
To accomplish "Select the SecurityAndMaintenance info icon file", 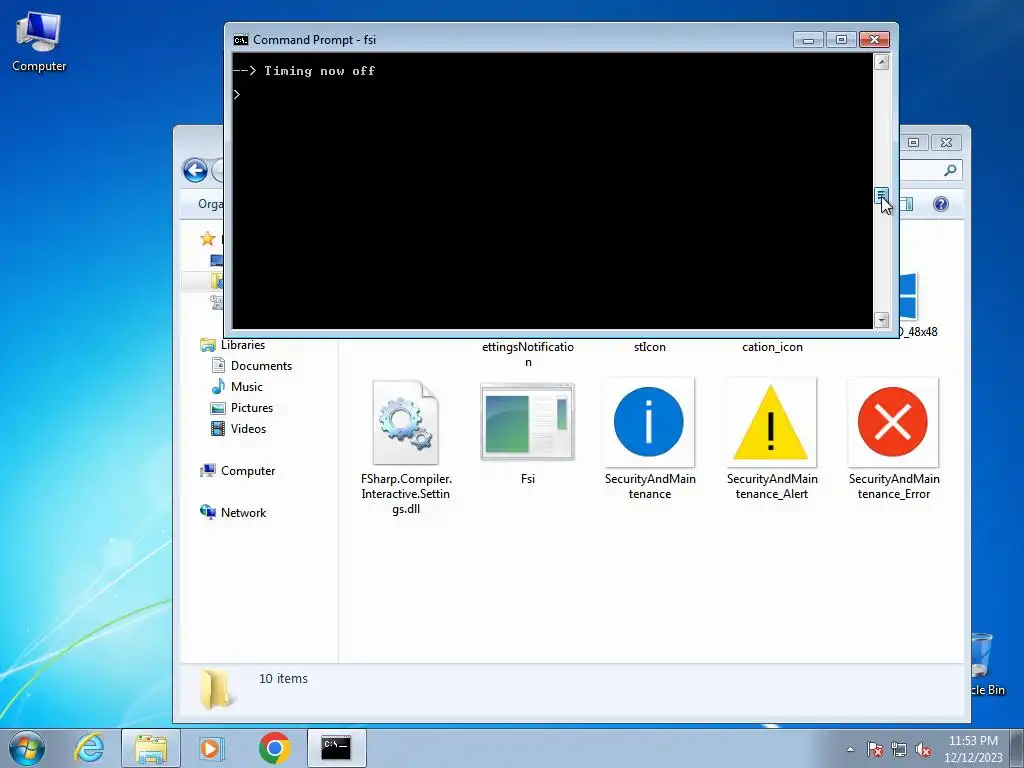I will coord(650,440).
